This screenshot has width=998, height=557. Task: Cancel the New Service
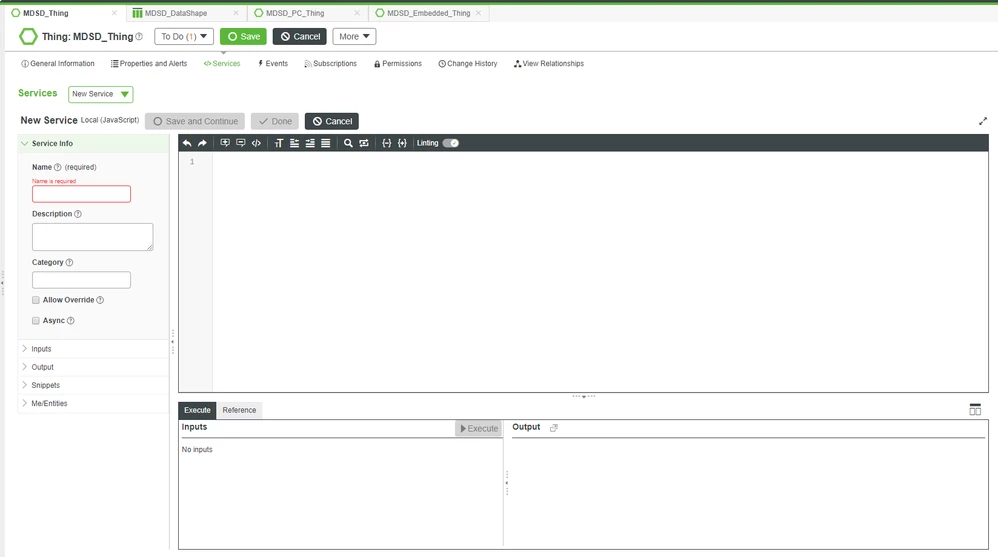point(332,121)
